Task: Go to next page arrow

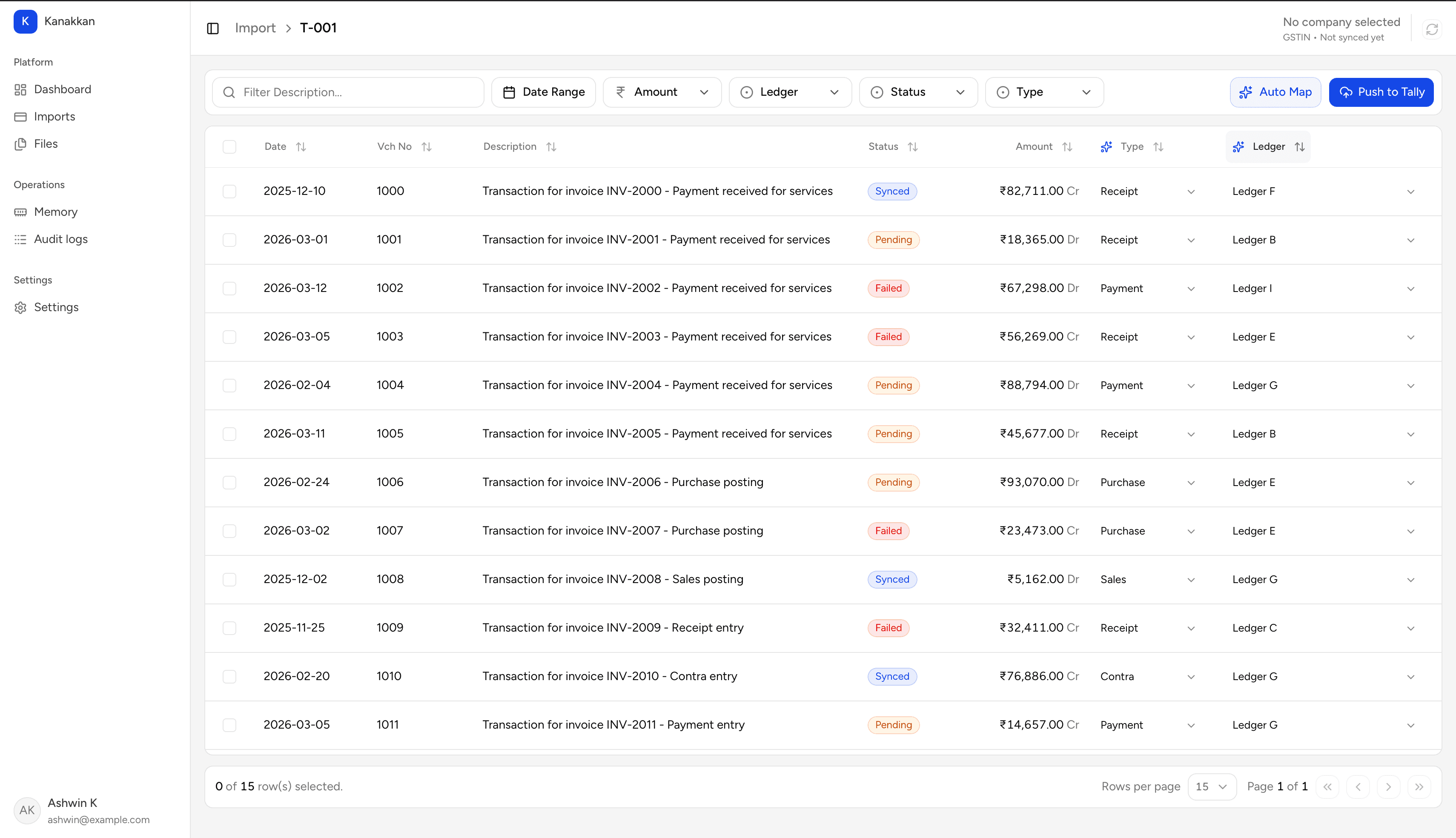Action: [1388, 787]
